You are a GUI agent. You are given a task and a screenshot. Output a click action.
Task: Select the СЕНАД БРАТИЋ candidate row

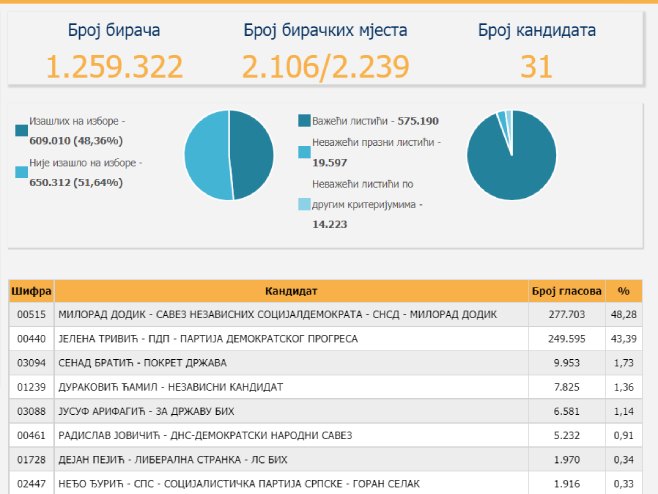326,363
